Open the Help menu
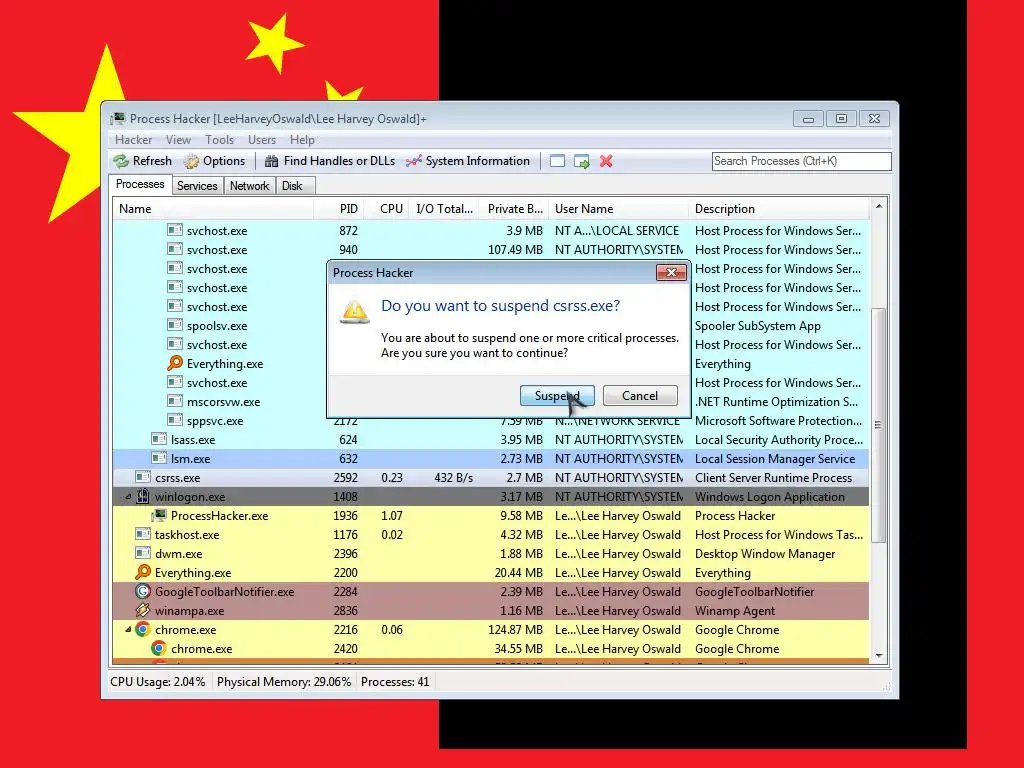This screenshot has width=1024, height=768. (302, 140)
